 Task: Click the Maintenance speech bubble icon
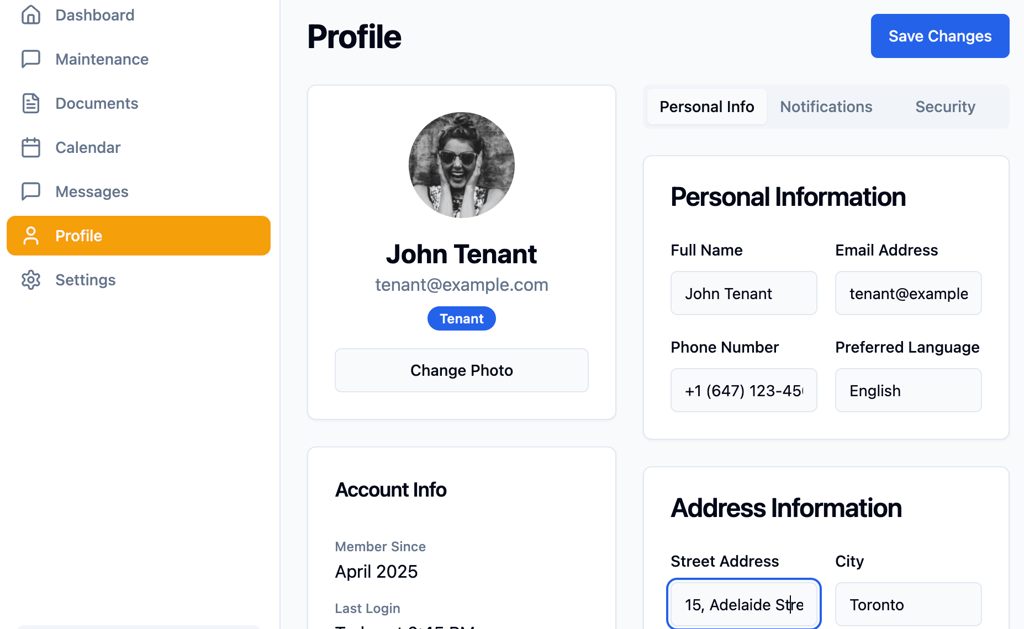31,59
